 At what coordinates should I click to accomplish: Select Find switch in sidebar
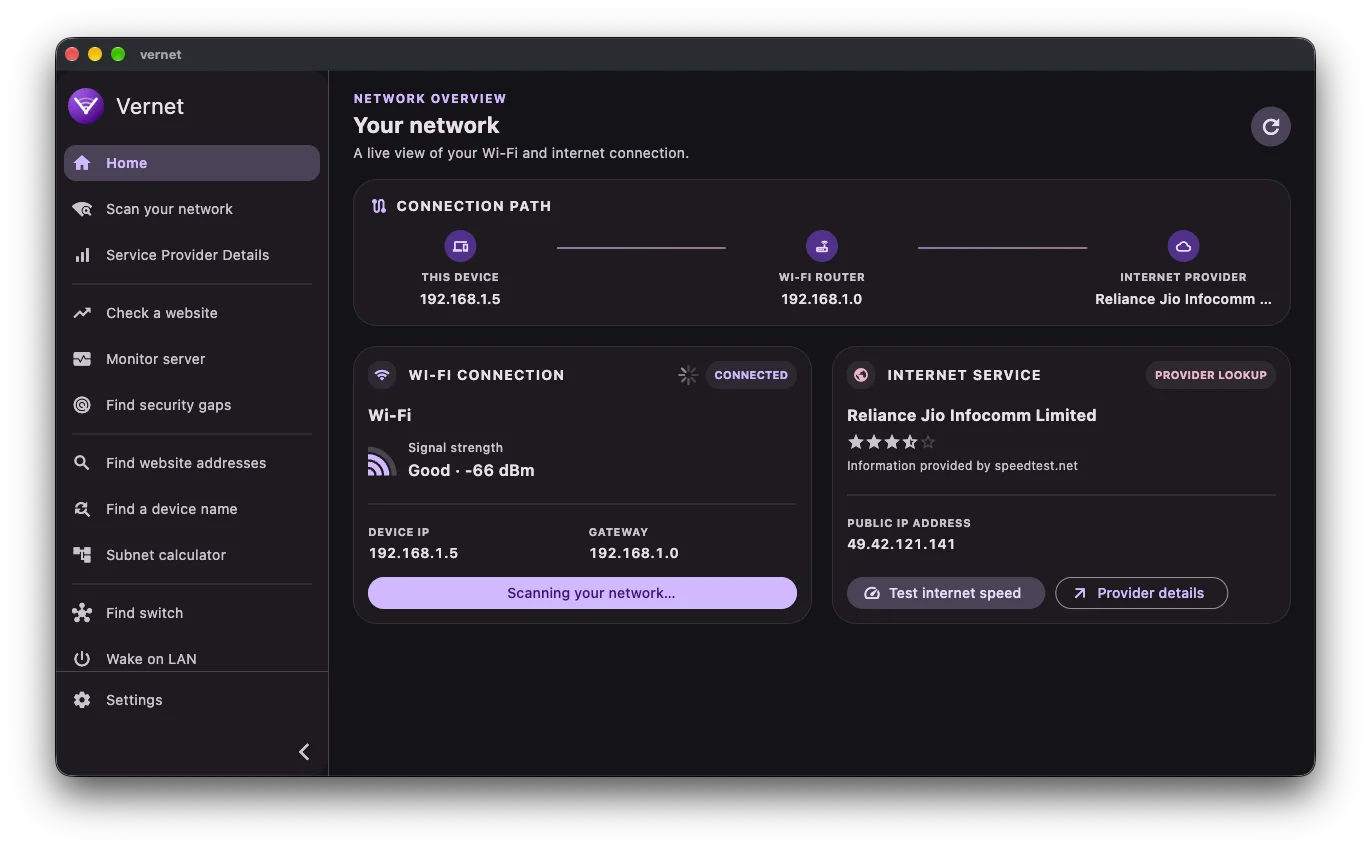[192, 613]
